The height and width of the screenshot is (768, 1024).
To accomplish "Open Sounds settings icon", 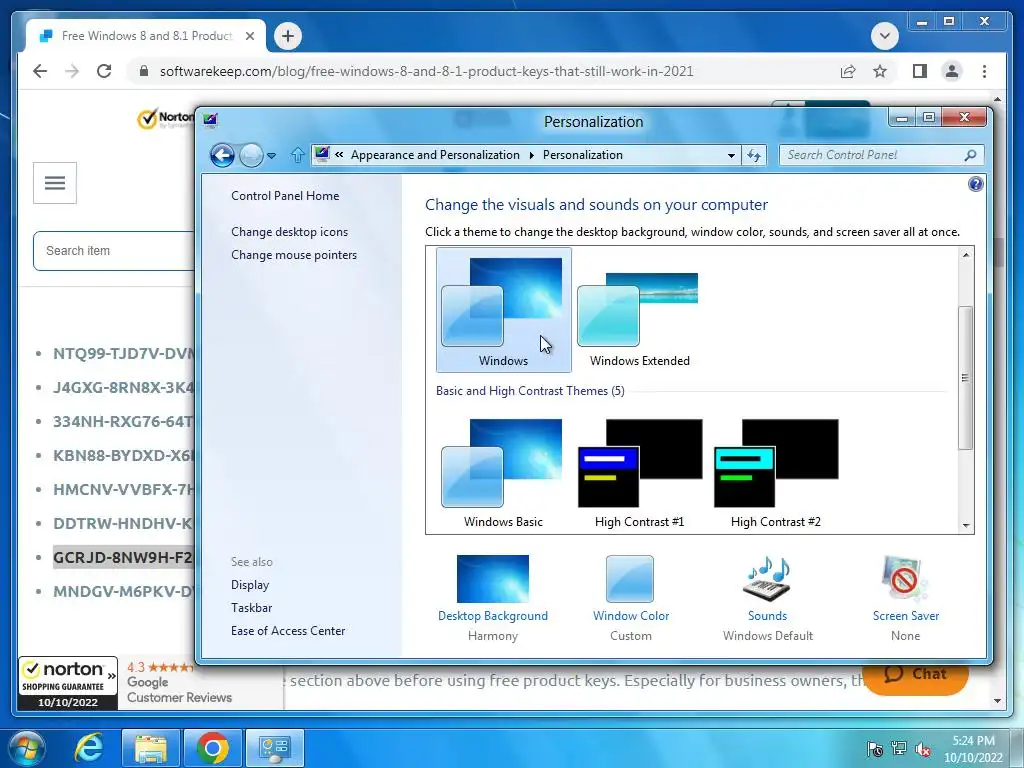I will tap(767, 579).
